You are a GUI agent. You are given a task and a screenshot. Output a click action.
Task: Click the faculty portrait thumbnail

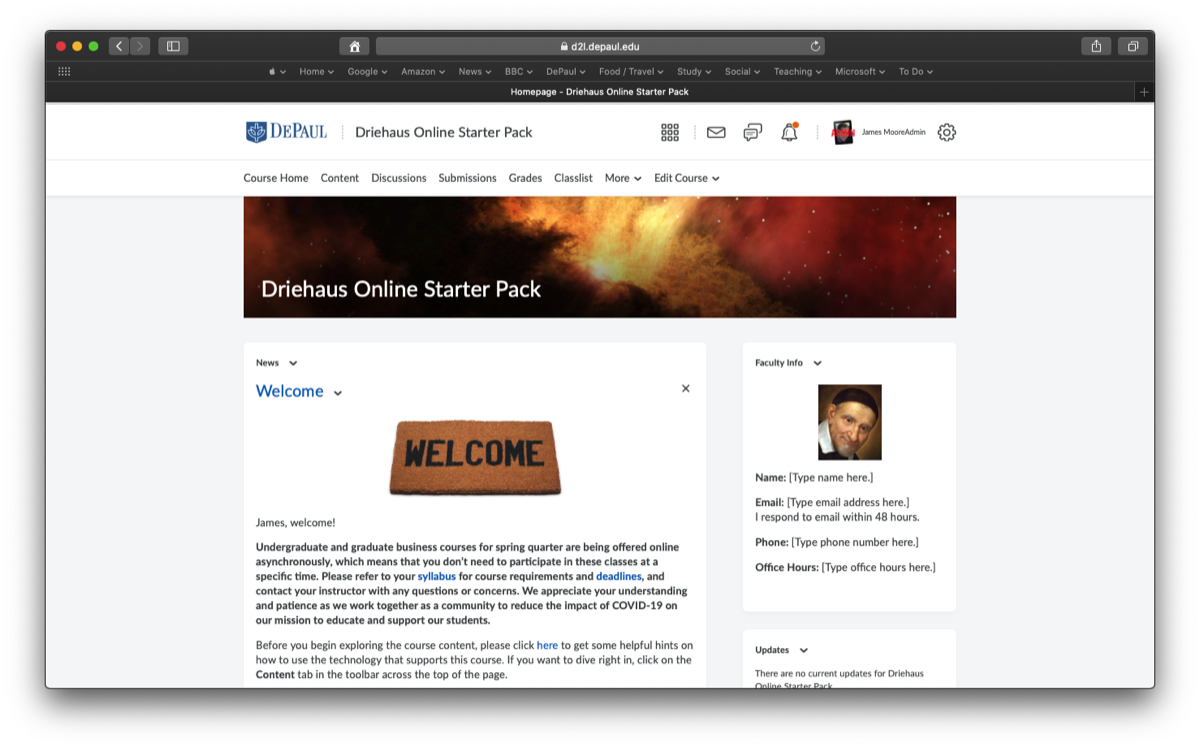tap(849, 422)
